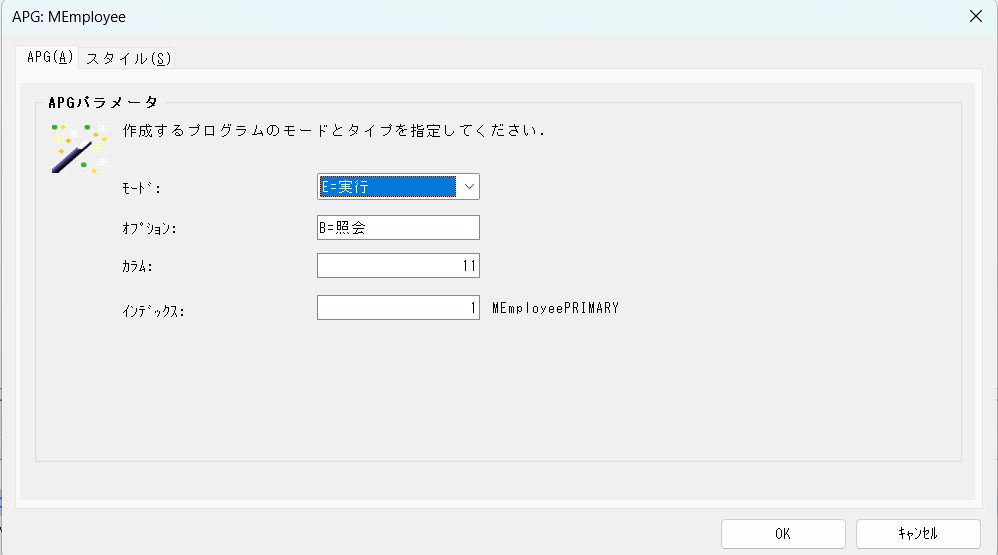Click the カラム field label
Viewport: 998px width, 555px height.
click(x=137, y=267)
